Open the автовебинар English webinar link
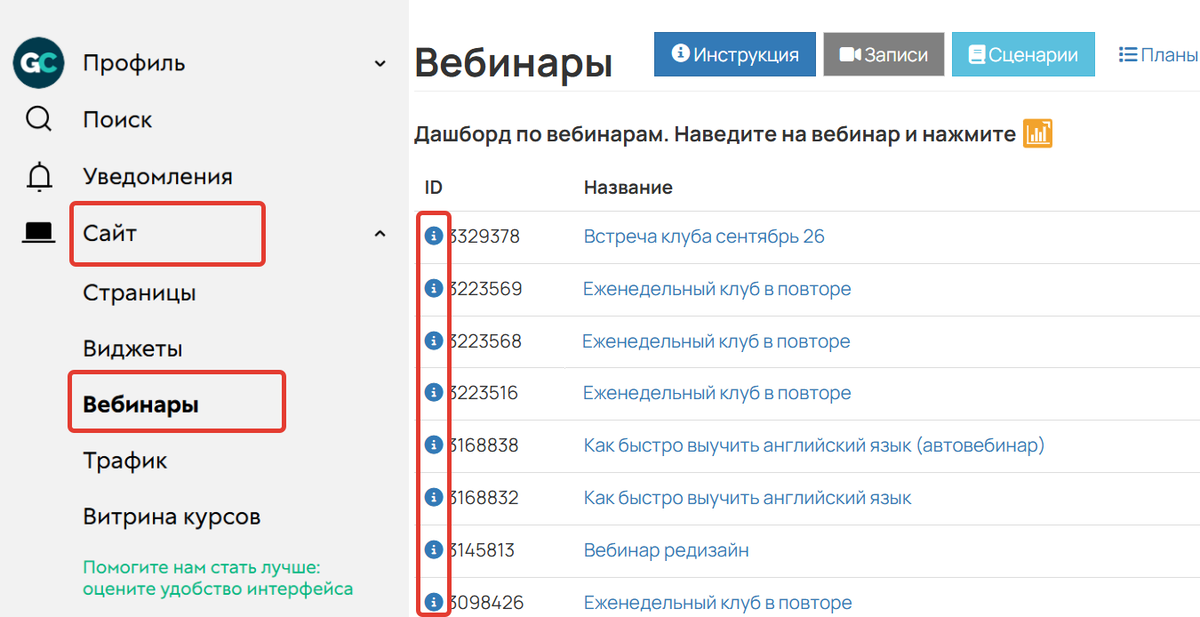The image size is (1200, 617). pyautogui.click(x=814, y=445)
